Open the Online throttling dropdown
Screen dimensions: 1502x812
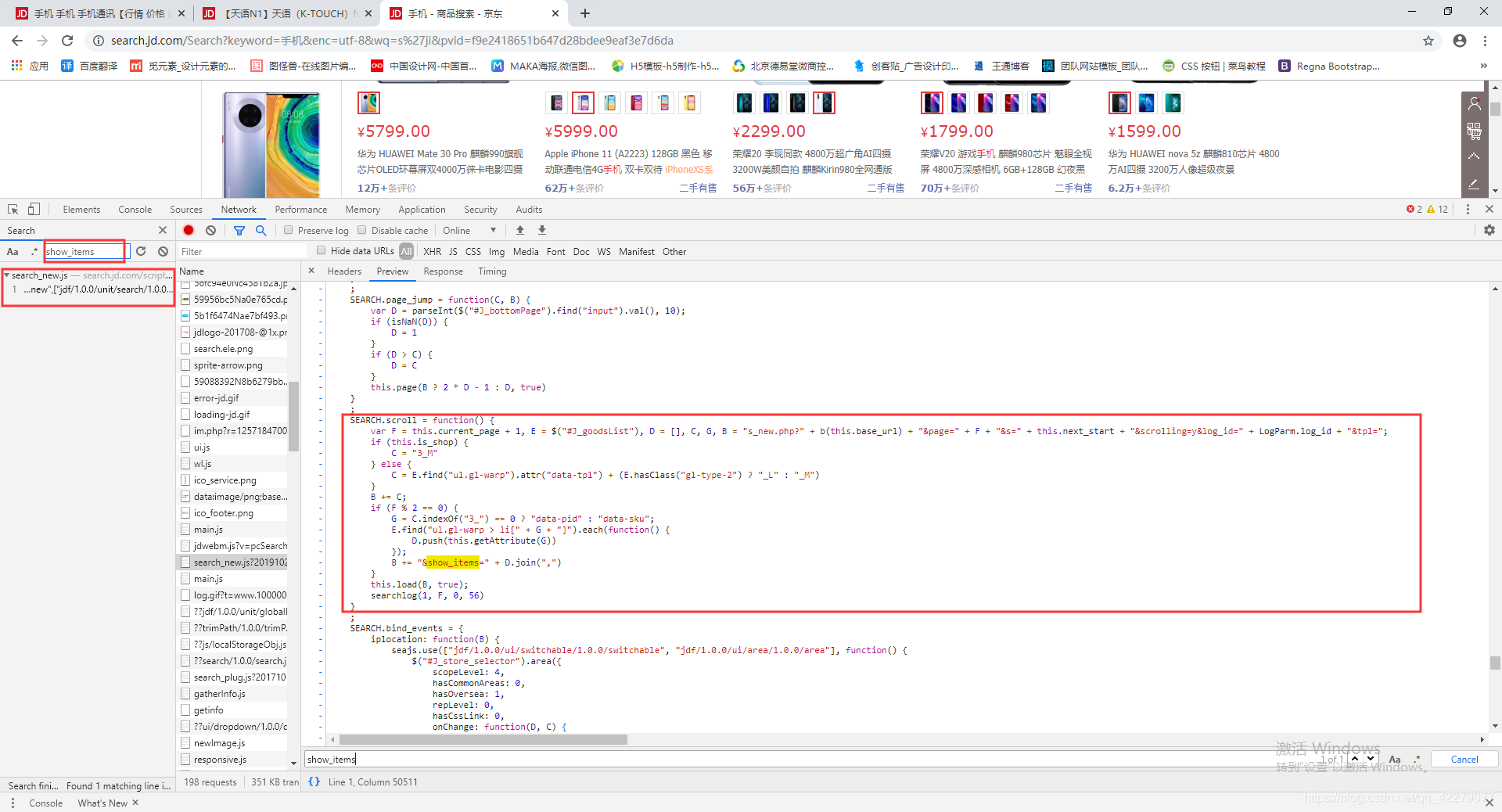click(x=469, y=230)
